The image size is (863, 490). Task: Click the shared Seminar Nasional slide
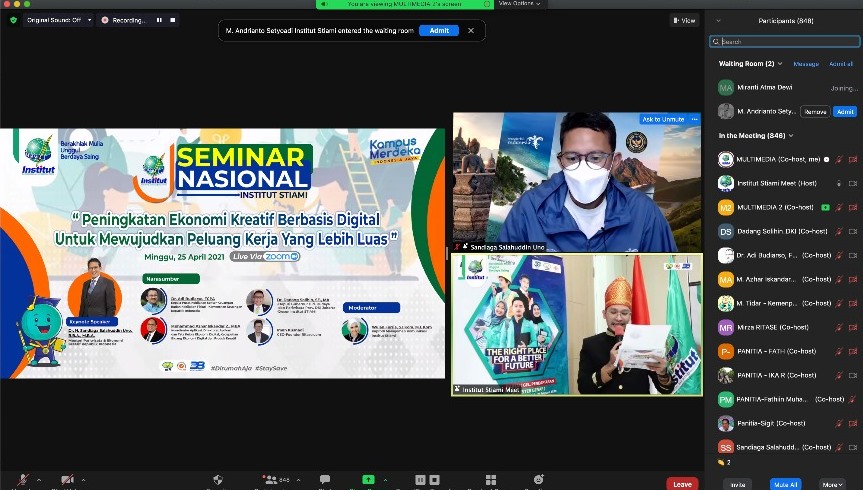222,253
